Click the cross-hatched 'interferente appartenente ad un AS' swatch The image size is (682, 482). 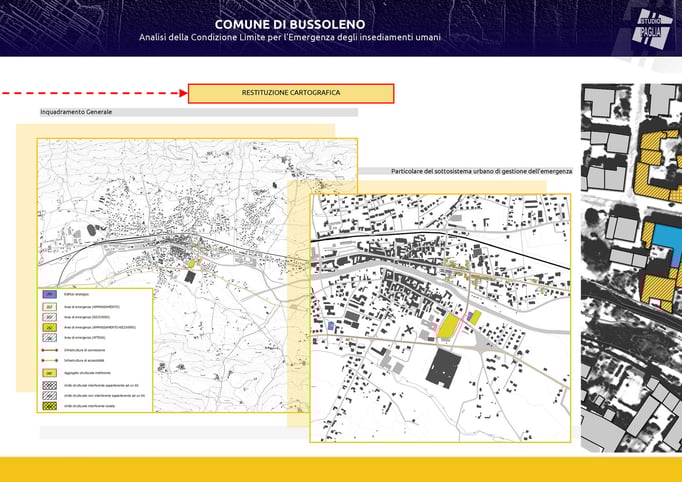[x=50, y=385]
